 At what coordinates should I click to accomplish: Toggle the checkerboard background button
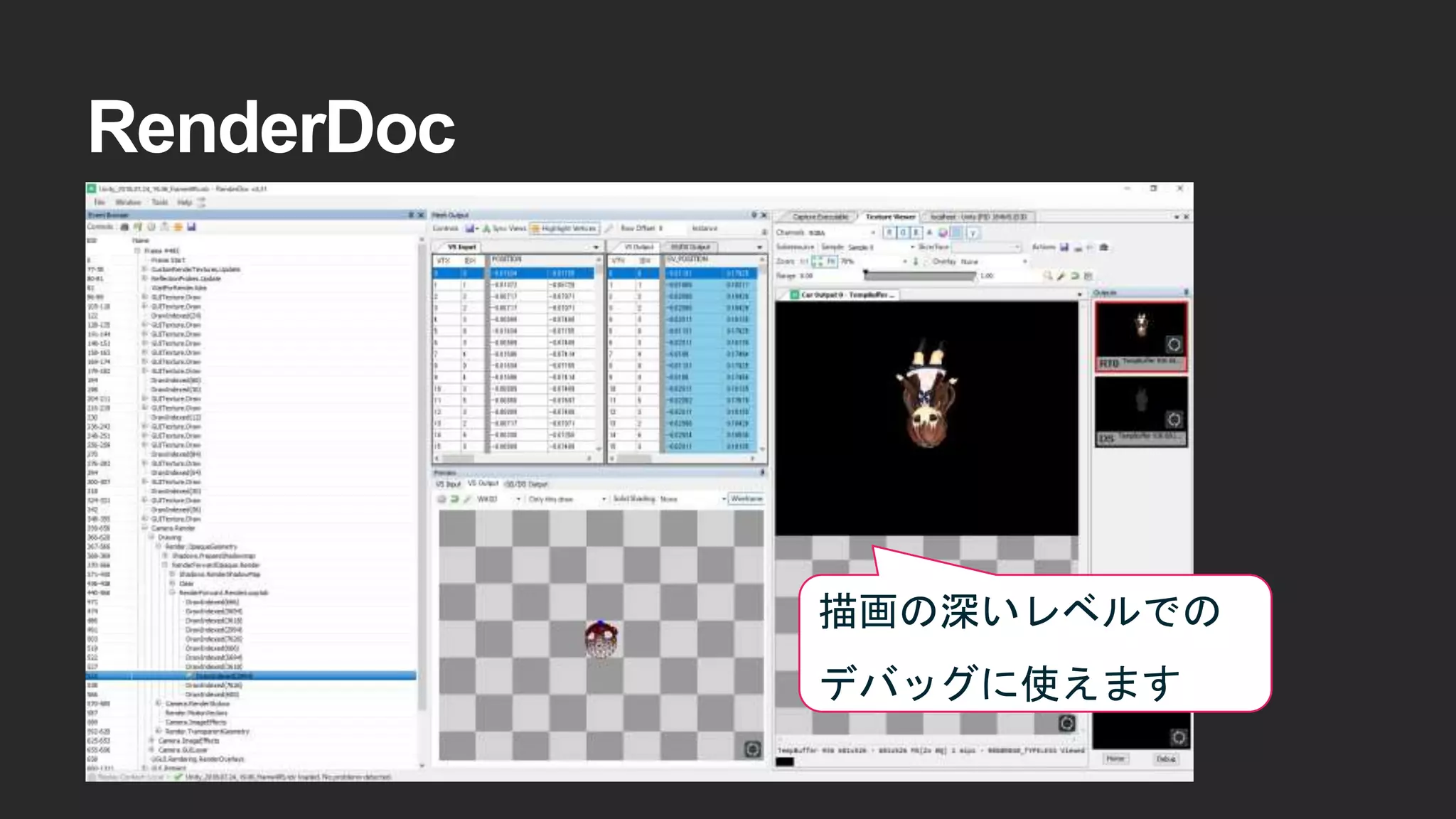pyautogui.click(x=957, y=232)
